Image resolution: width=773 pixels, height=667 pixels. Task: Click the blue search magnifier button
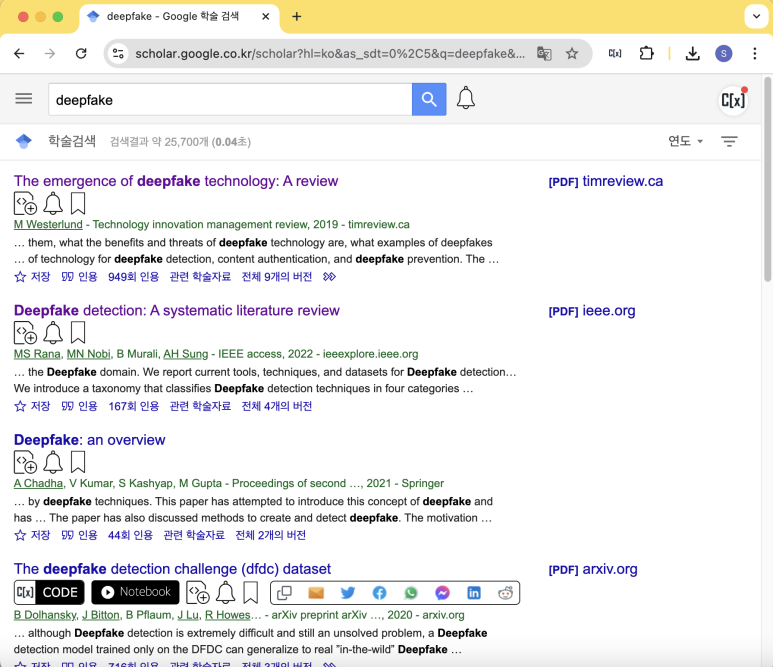[x=429, y=100]
